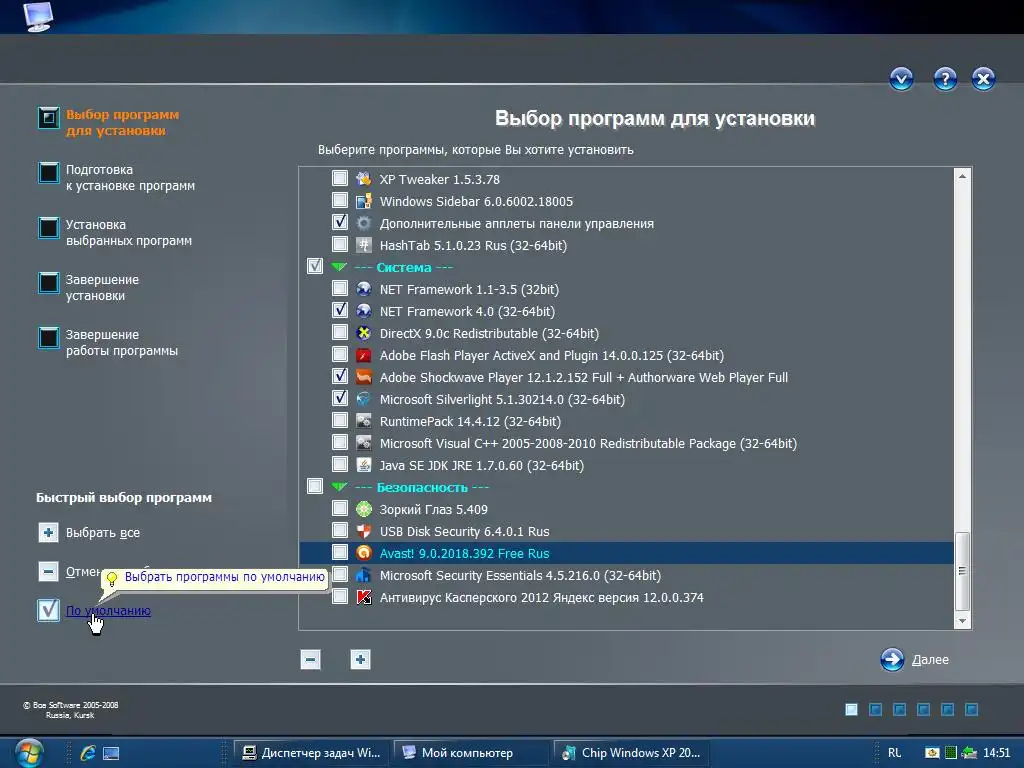Click the NET Framework 1.1-3.5 icon
This screenshot has width=1024, height=768.
tap(364, 289)
